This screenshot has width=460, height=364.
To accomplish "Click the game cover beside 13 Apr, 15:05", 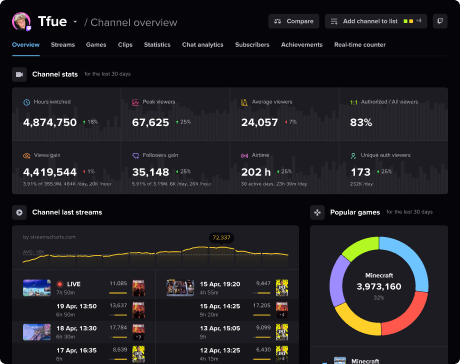I will (x=282, y=332).
